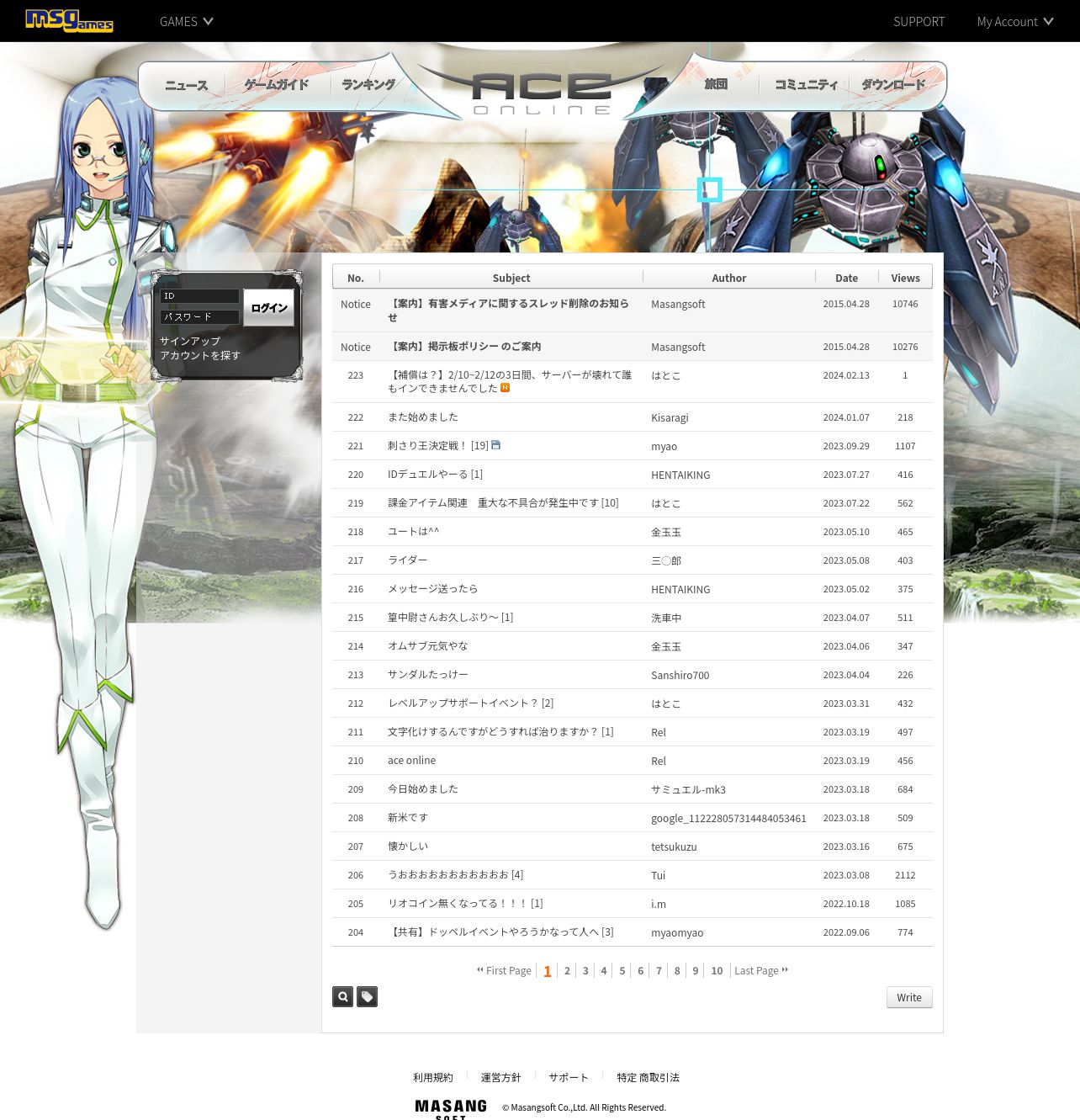
Task: Open the ランキング menu
Action: point(368,85)
